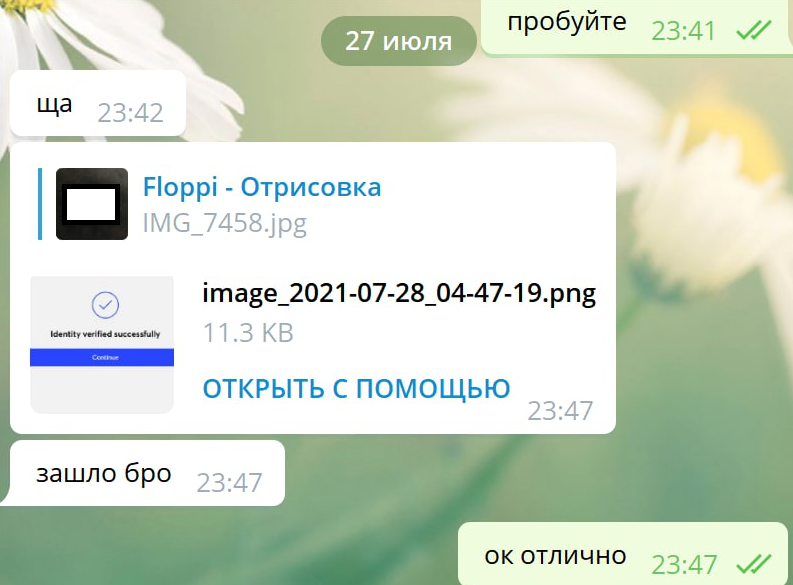Open the Identity verified successfully image thumbnail

coord(102,344)
